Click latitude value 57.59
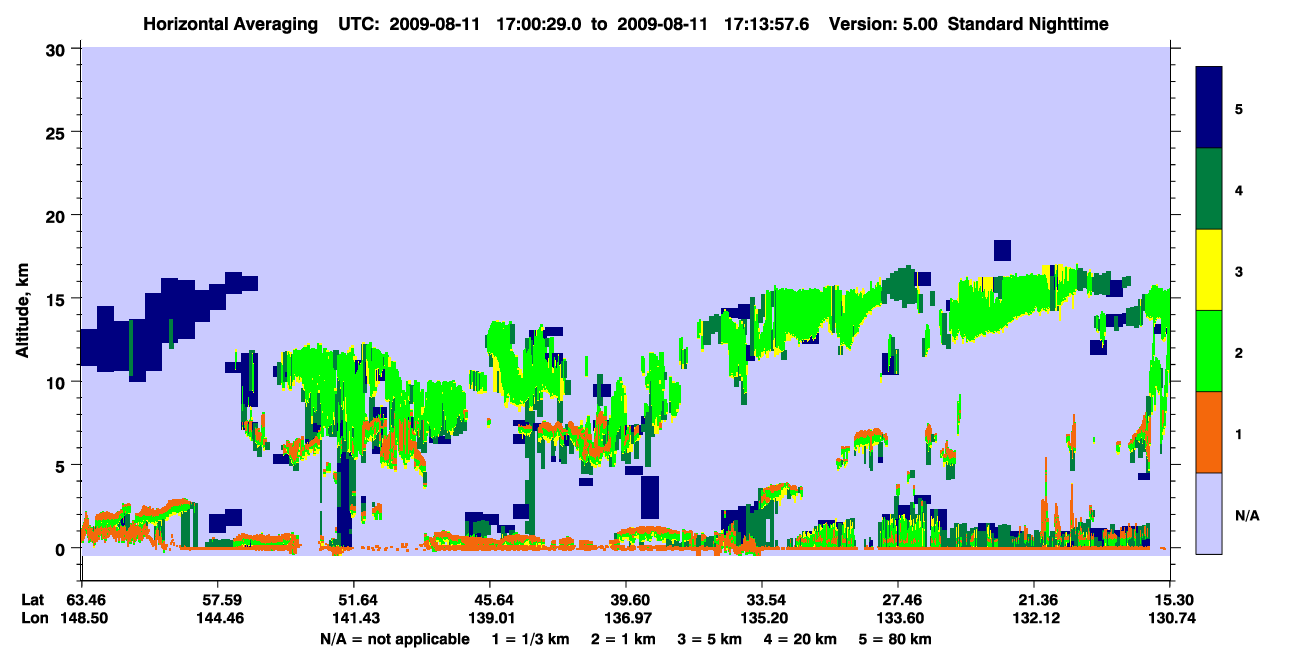The image size is (1300, 667). (x=218, y=600)
